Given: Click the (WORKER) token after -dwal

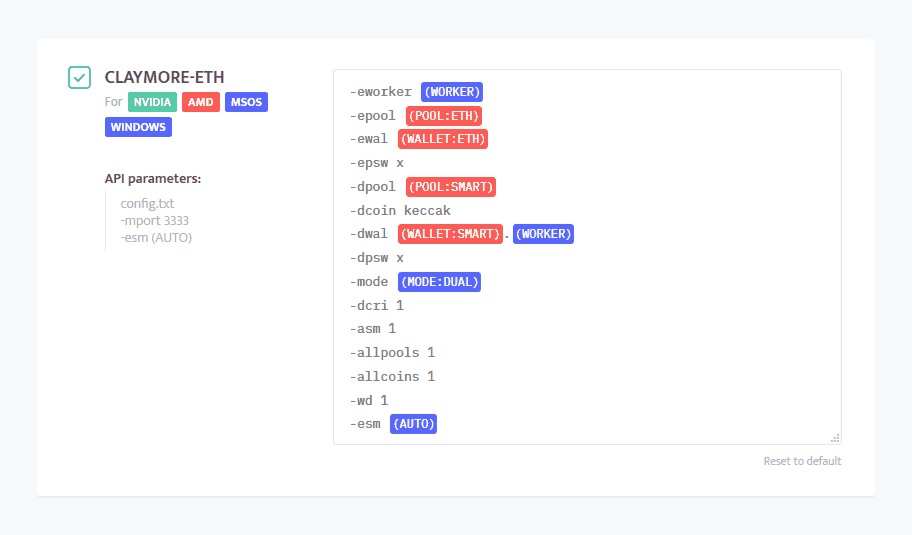Looking at the screenshot, I should [543, 234].
